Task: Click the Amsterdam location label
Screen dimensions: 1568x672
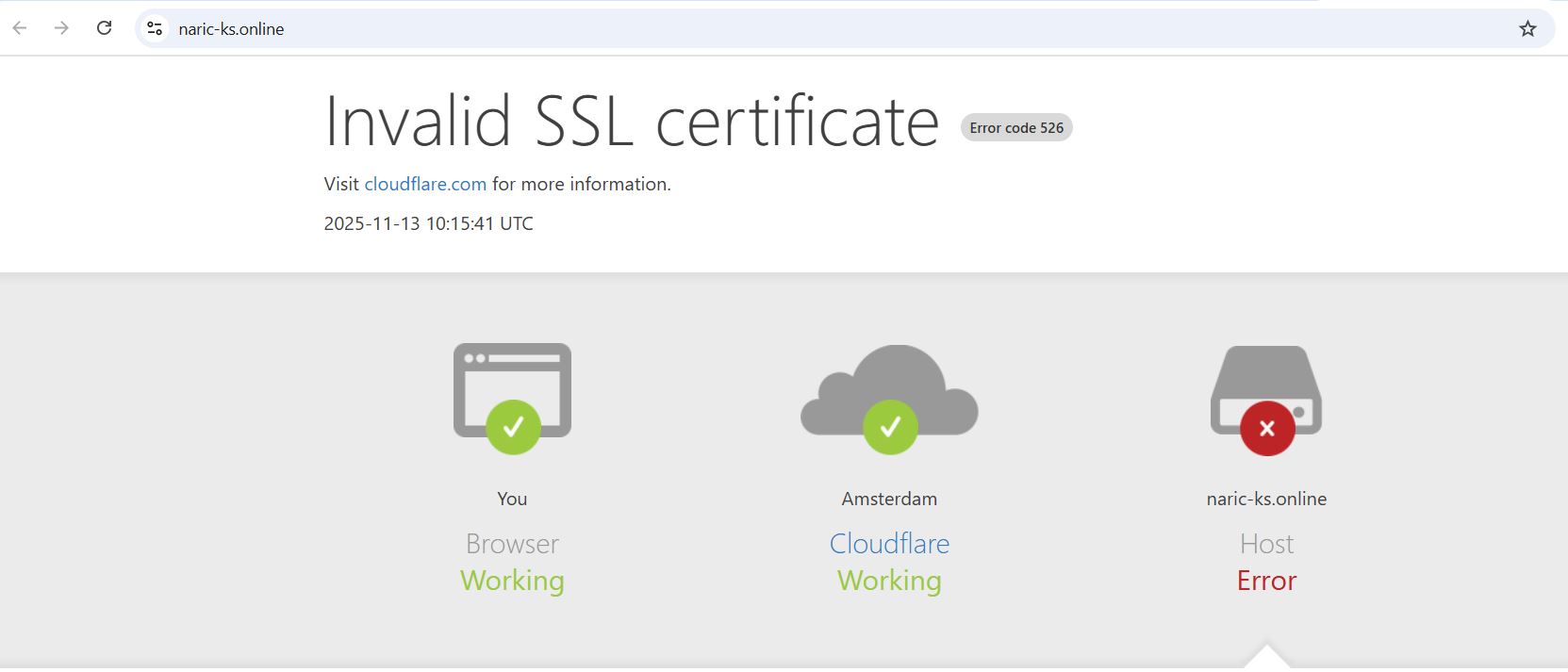Action: point(889,499)
